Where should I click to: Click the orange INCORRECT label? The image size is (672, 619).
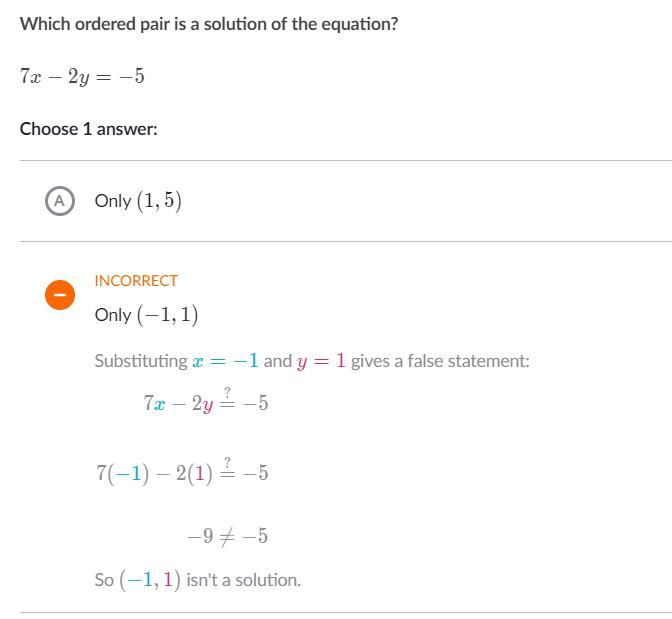coord(136,281)
